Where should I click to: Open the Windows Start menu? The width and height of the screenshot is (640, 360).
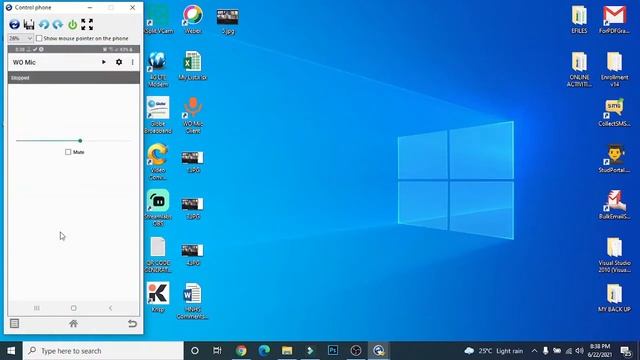click(x=11, y=351)
